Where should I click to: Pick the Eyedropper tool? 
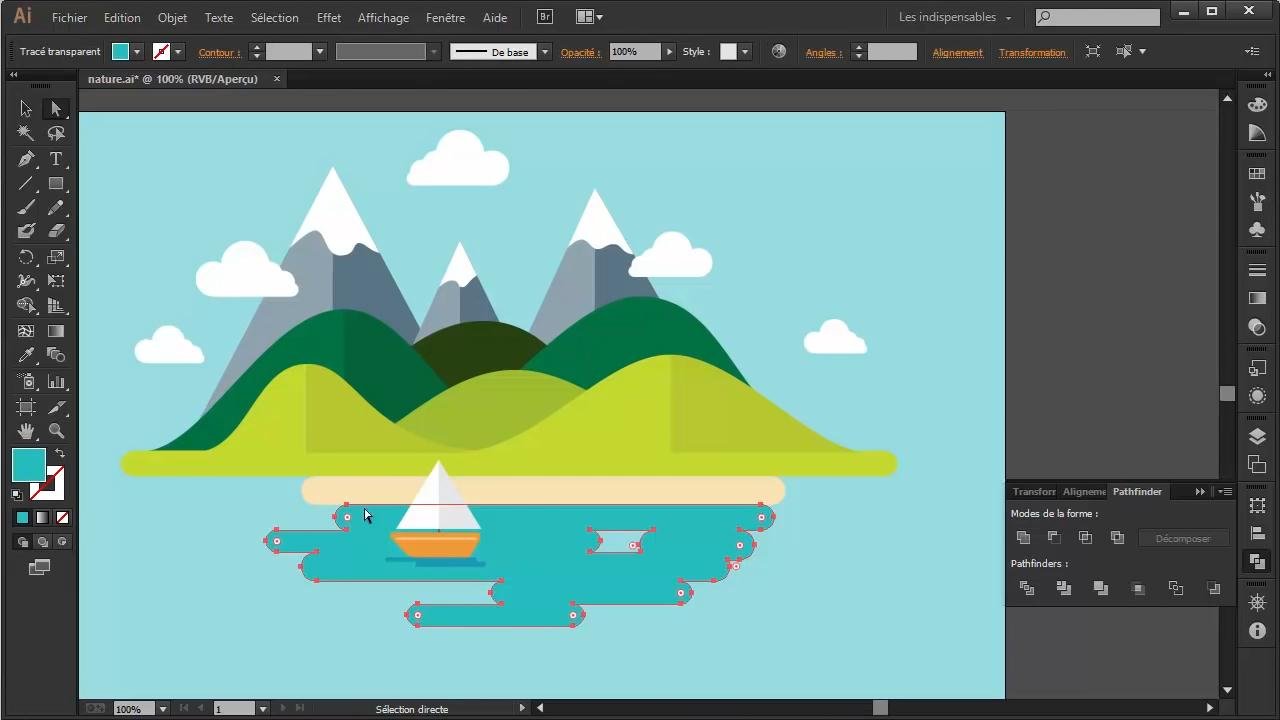pyautogui.click(x=26, y=355)
